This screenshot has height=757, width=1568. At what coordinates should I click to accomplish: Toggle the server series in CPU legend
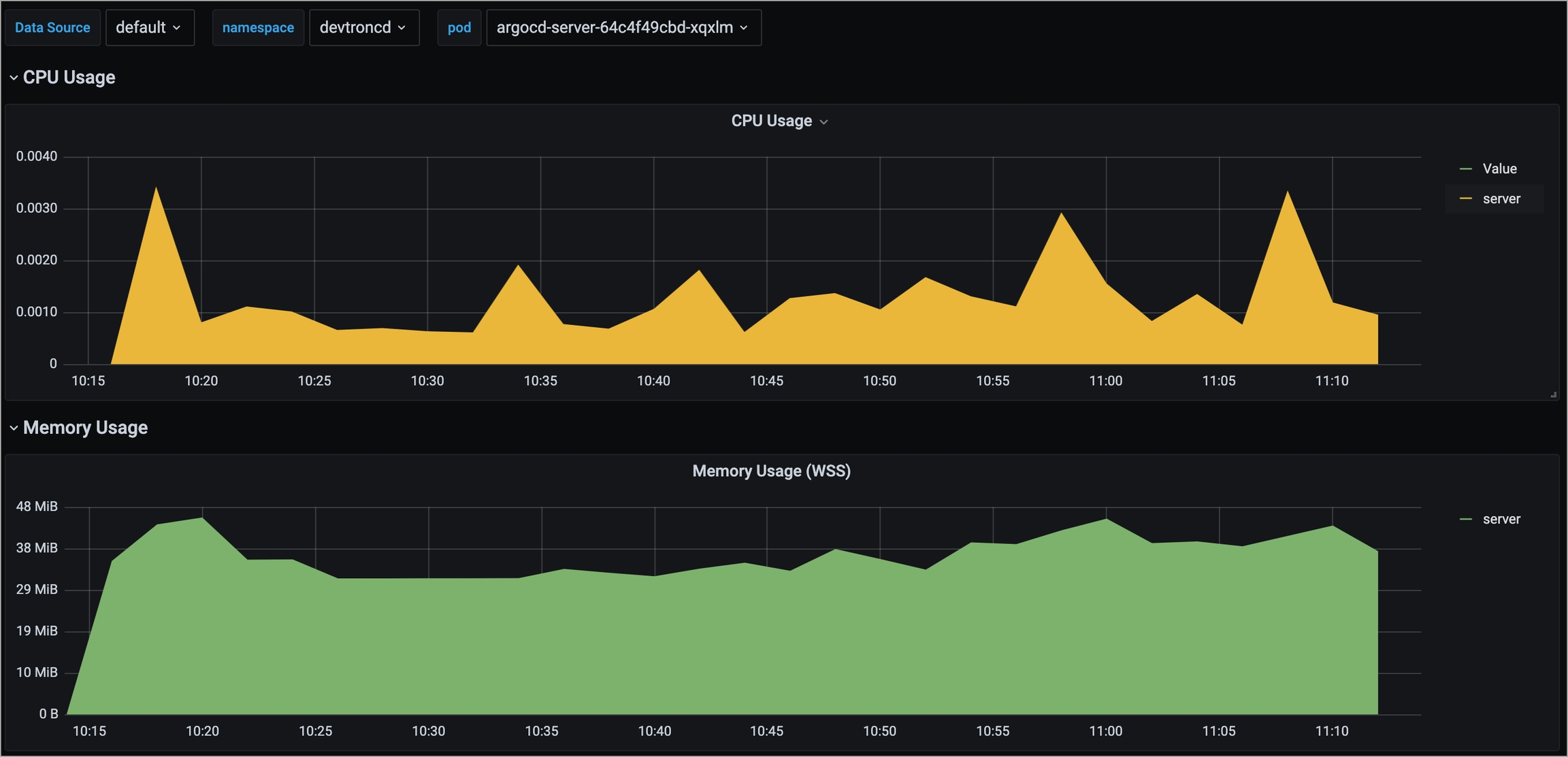click(1501, 199)
